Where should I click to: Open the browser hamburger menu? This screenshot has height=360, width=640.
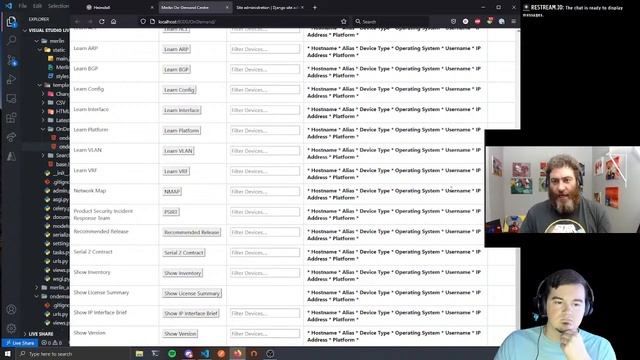click(513, 22)
